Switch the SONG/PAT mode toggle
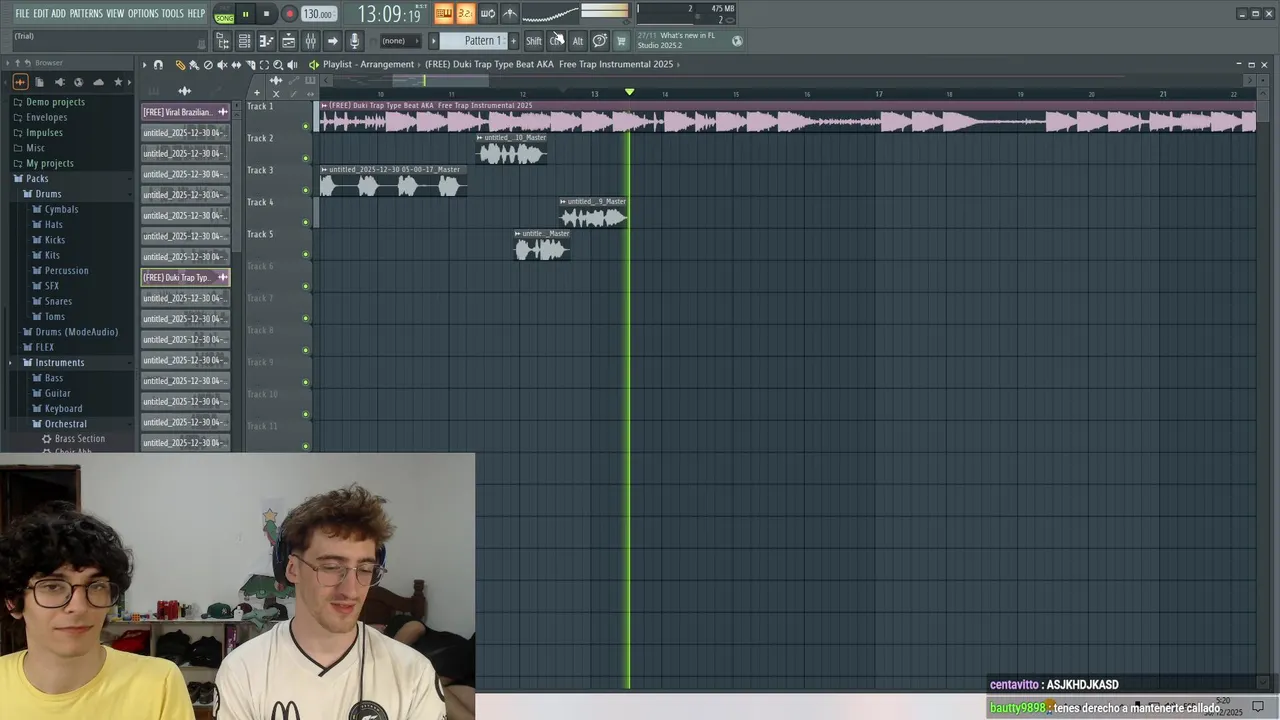The height and width of the screenshot is (720, 1280). click(x=224, y=14)
